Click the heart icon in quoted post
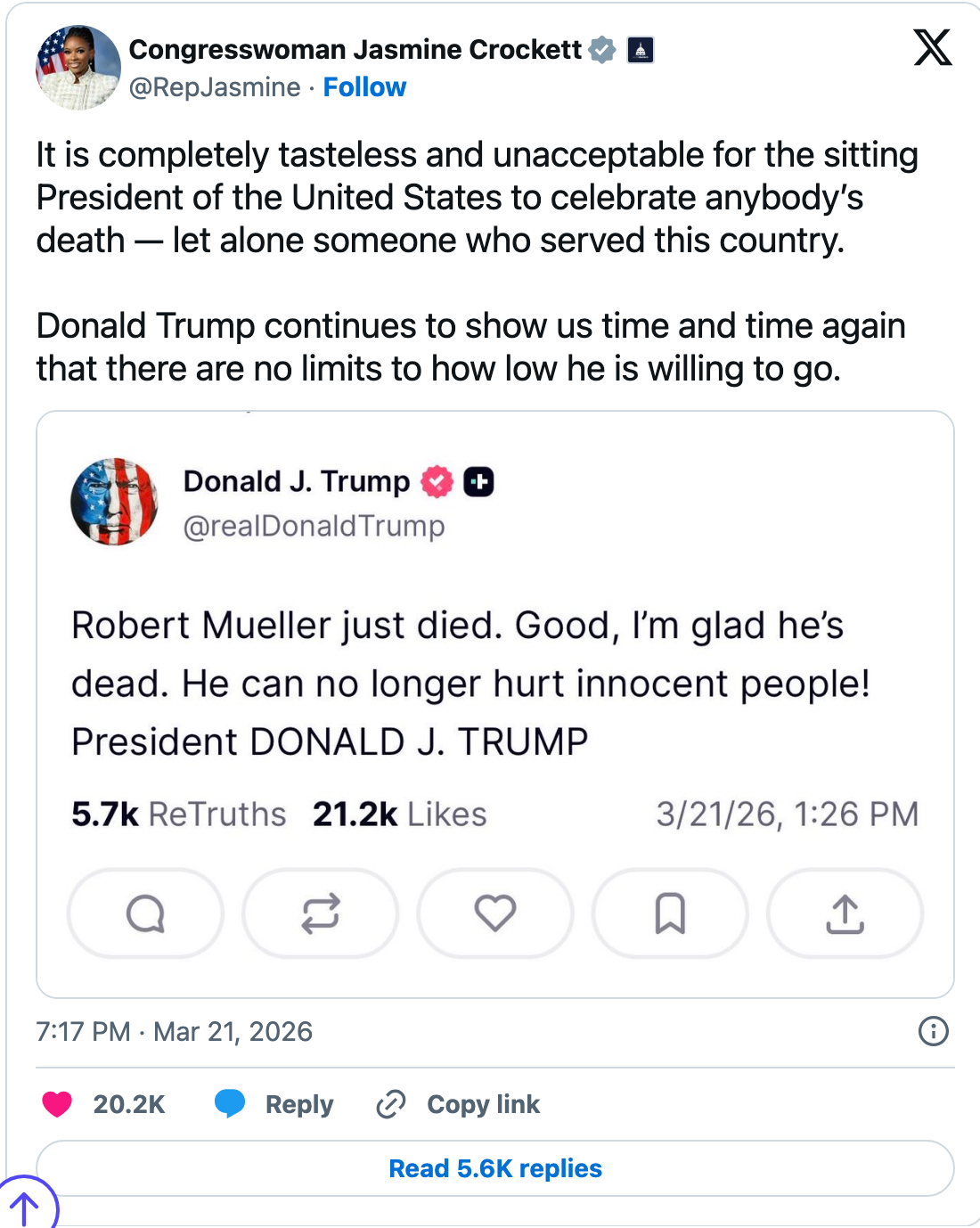This screenshot has width=980, height=1228. (494, 913)
